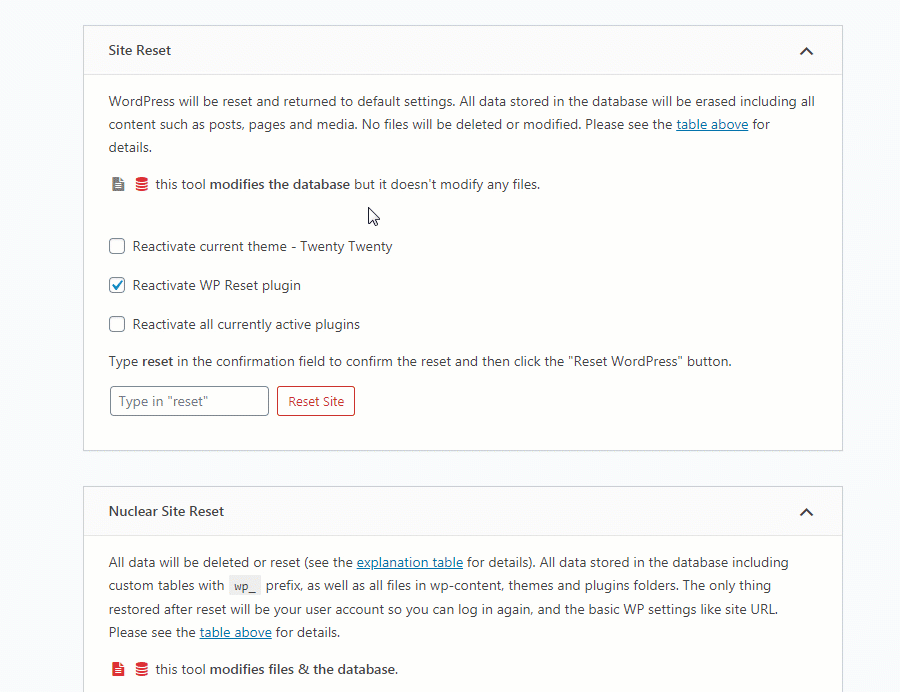Collapse the Site Reset panel using its chevron

pos(806,51)
